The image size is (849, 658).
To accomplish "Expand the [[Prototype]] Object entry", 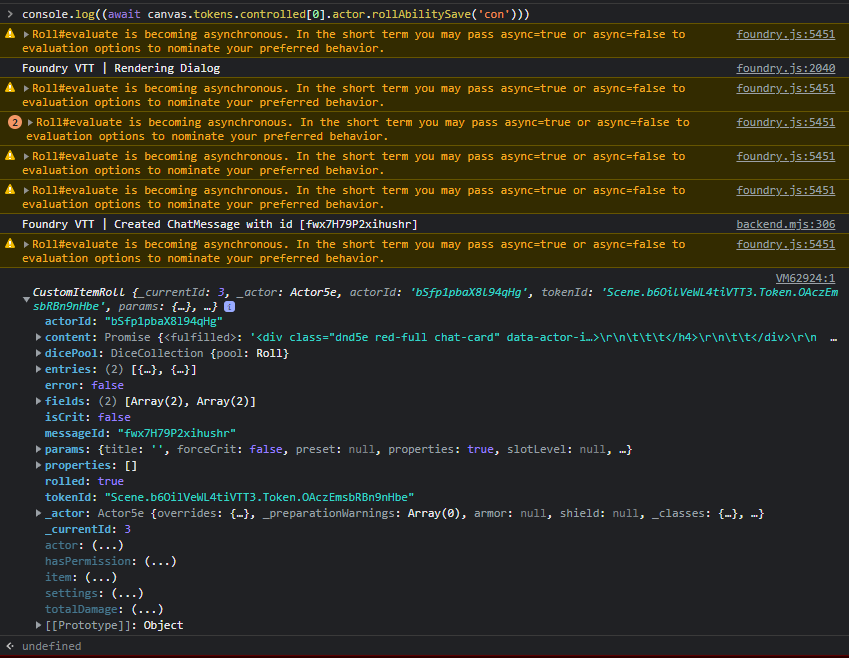I will tap(38, 625).
